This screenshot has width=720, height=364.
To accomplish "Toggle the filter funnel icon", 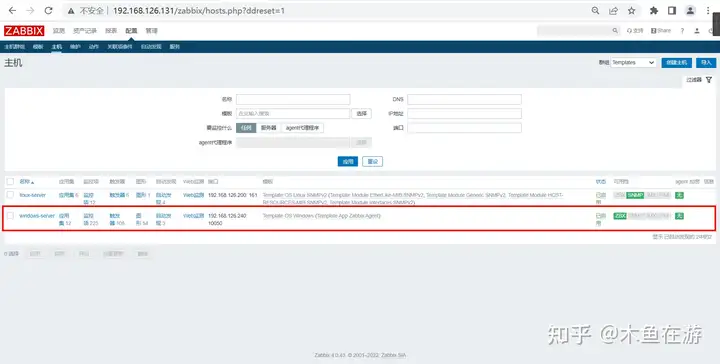I will coord(709,80).
